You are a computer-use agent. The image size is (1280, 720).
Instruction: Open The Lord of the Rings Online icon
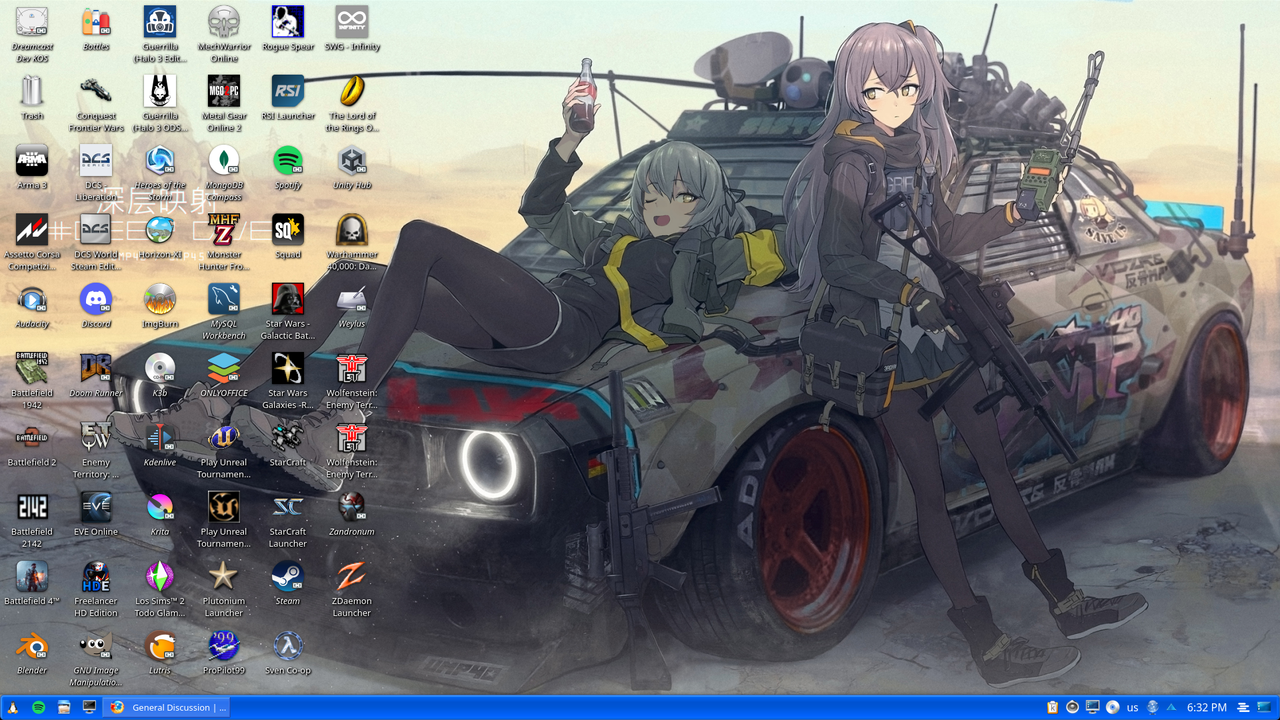coord(352,91)
